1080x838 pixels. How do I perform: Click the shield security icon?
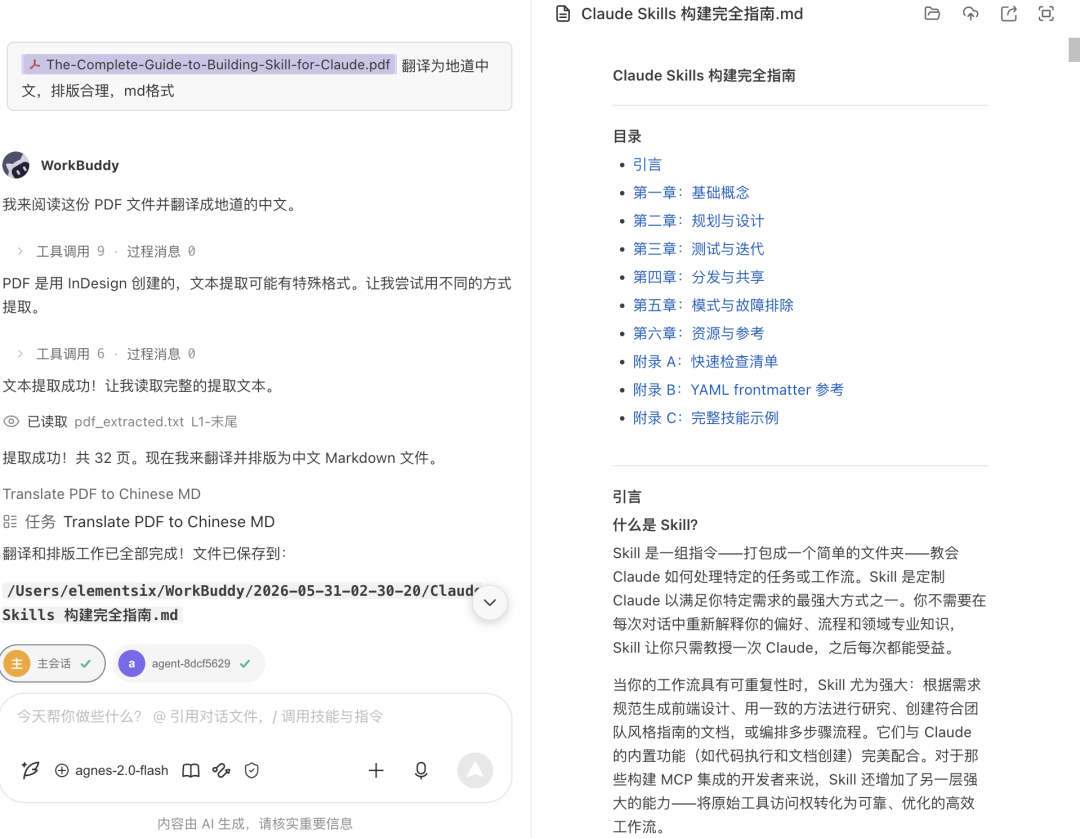[x=251, y=771]
